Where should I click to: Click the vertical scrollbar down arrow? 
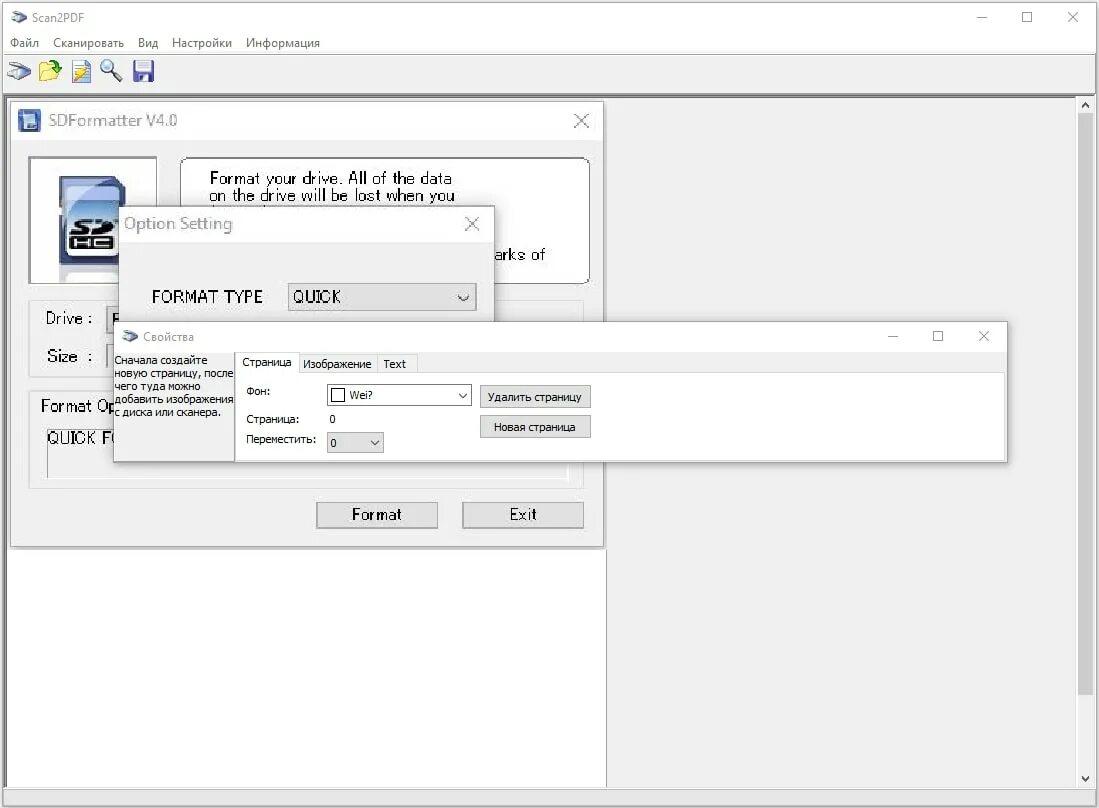[1086, 779]
